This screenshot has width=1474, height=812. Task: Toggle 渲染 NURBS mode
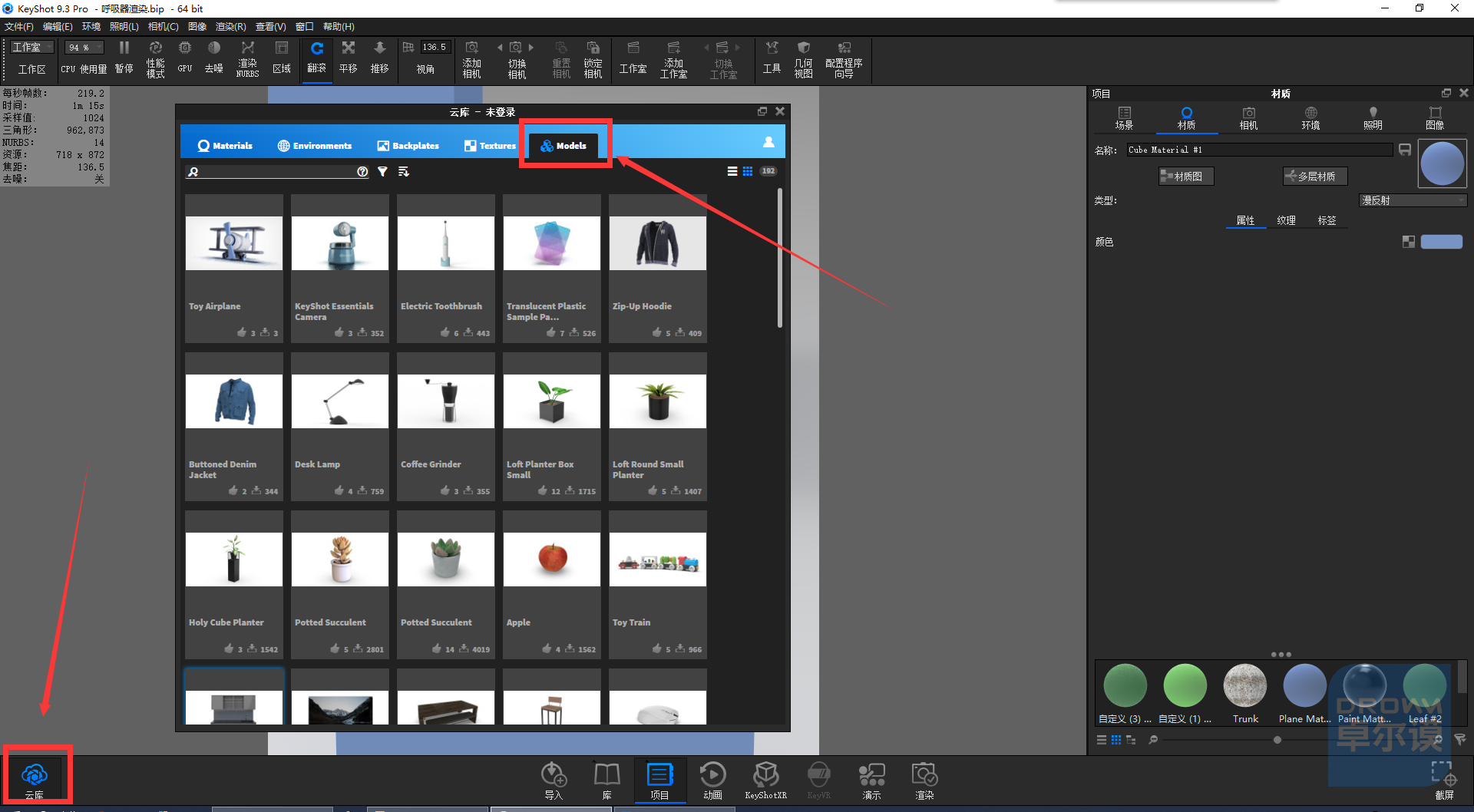point(247,59)
